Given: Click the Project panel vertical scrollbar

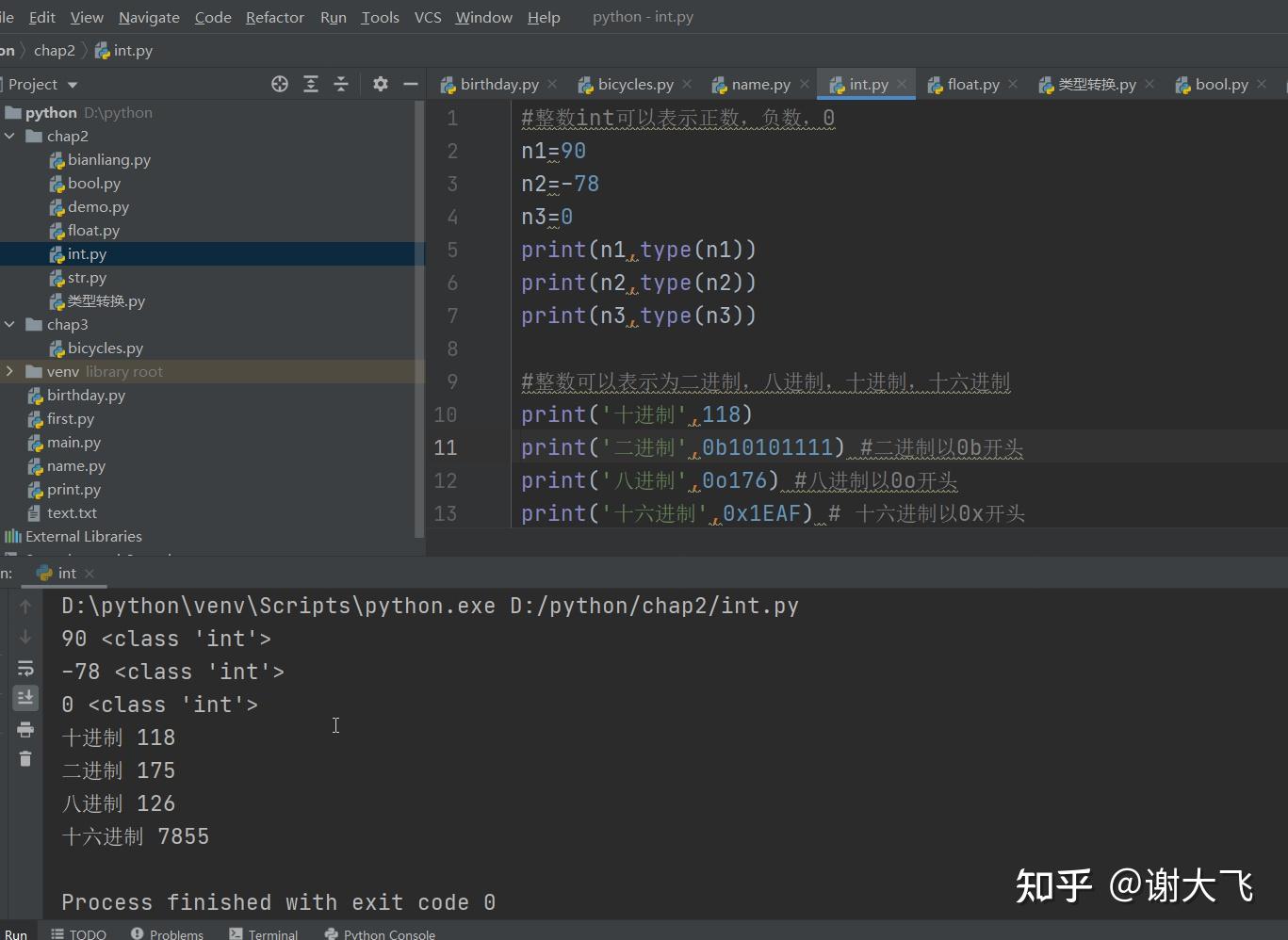Looking at the screenshot, I should point(419,320).
